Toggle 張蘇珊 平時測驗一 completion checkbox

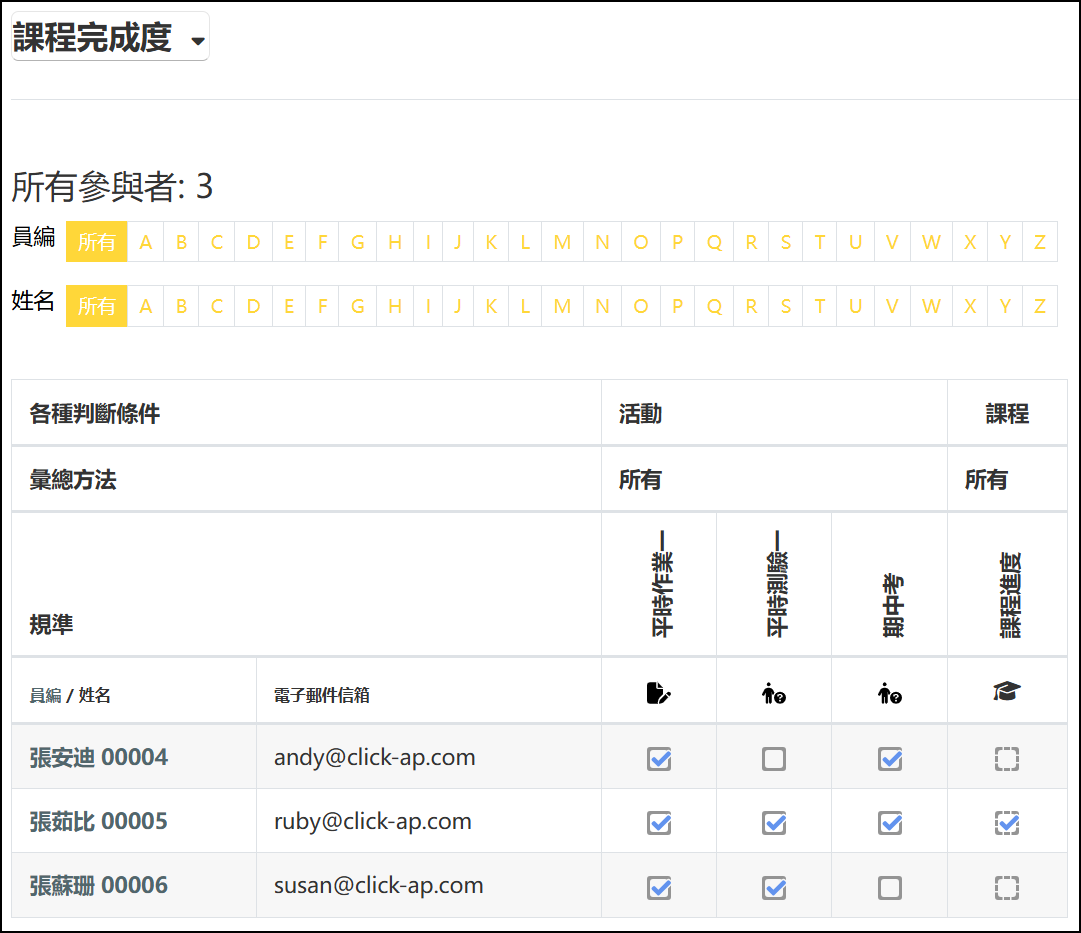pos(774,887)
